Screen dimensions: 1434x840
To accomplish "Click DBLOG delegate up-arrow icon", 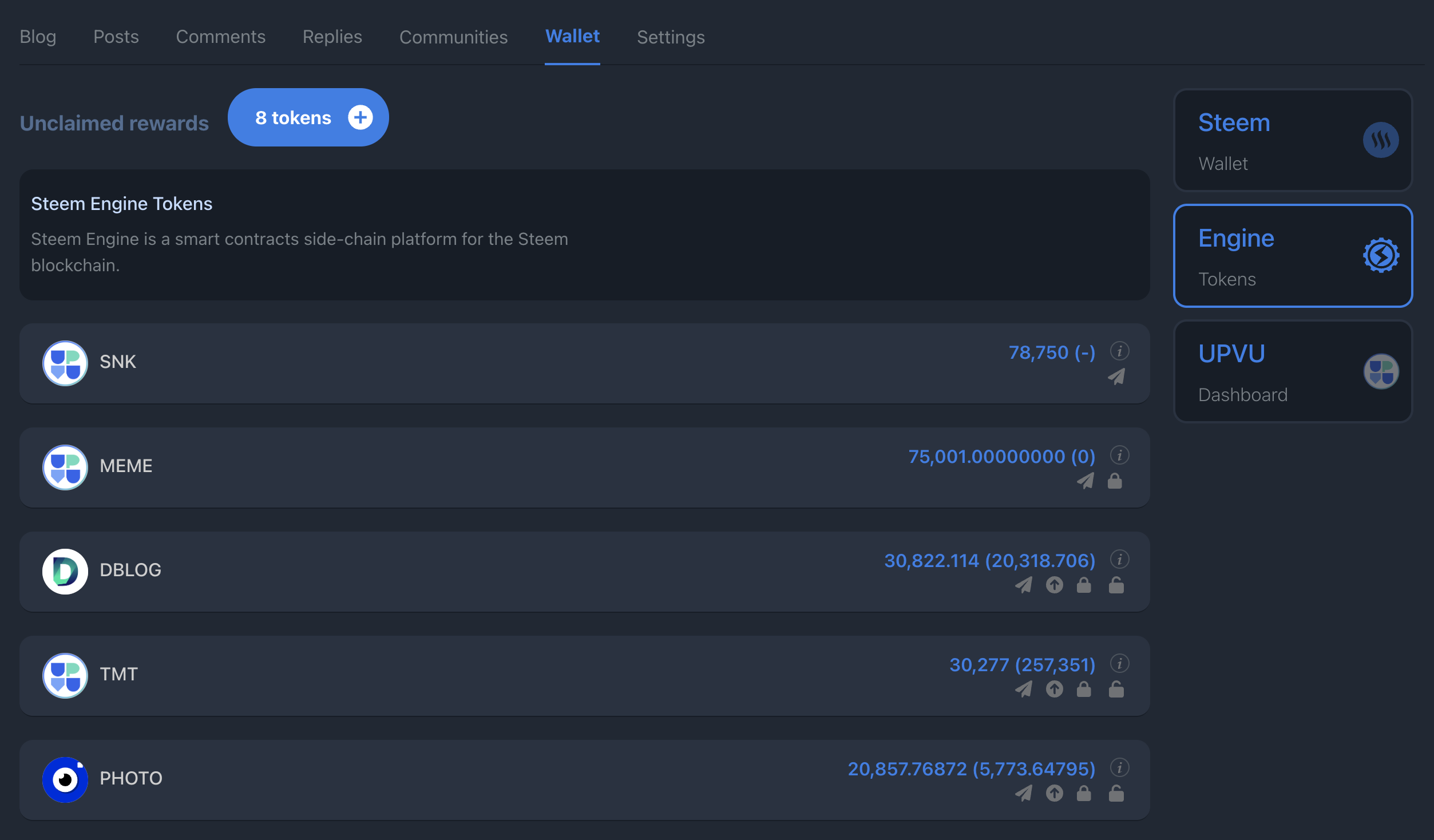I will click(1054, 585).
